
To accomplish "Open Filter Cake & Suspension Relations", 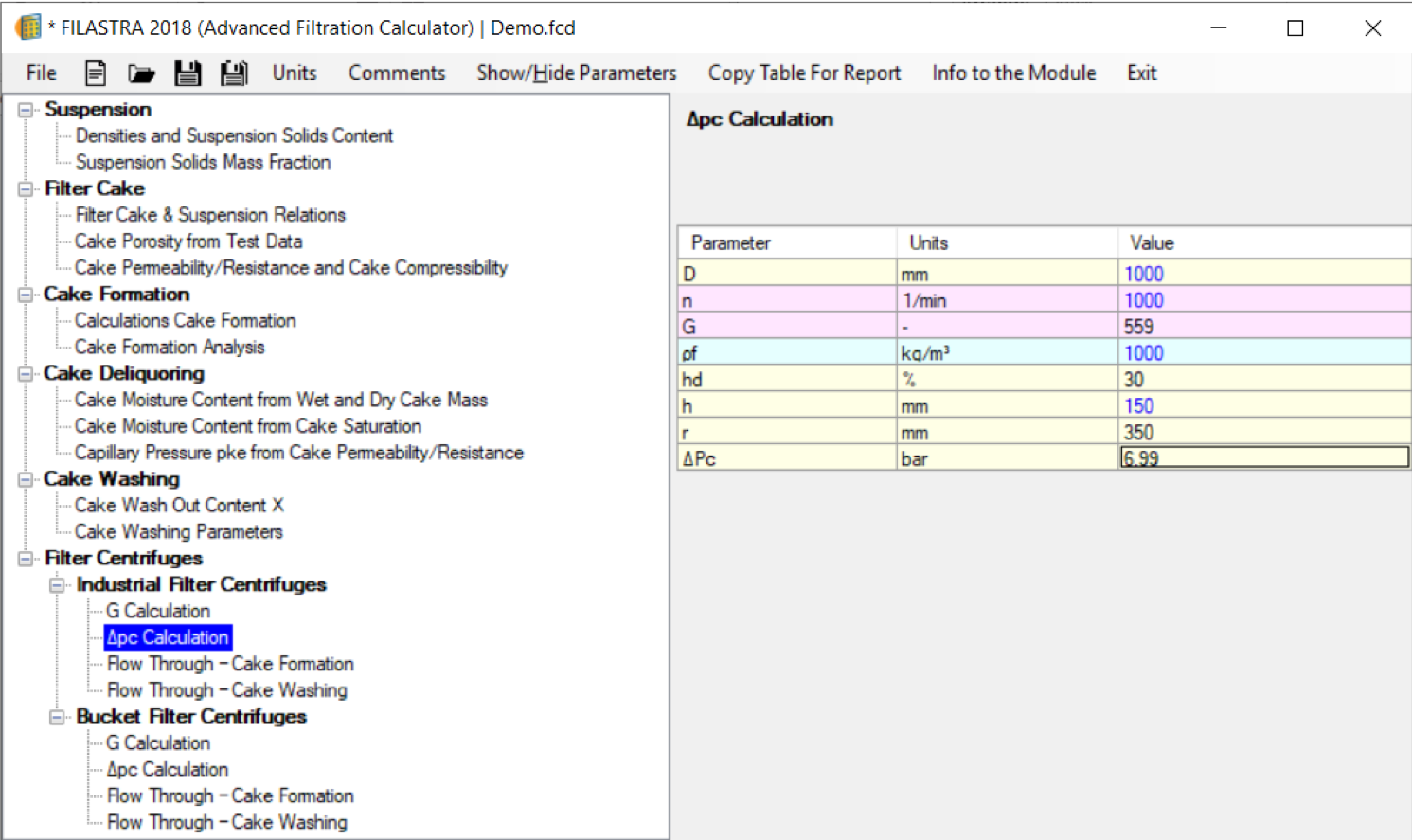I will tap(210, 215).
